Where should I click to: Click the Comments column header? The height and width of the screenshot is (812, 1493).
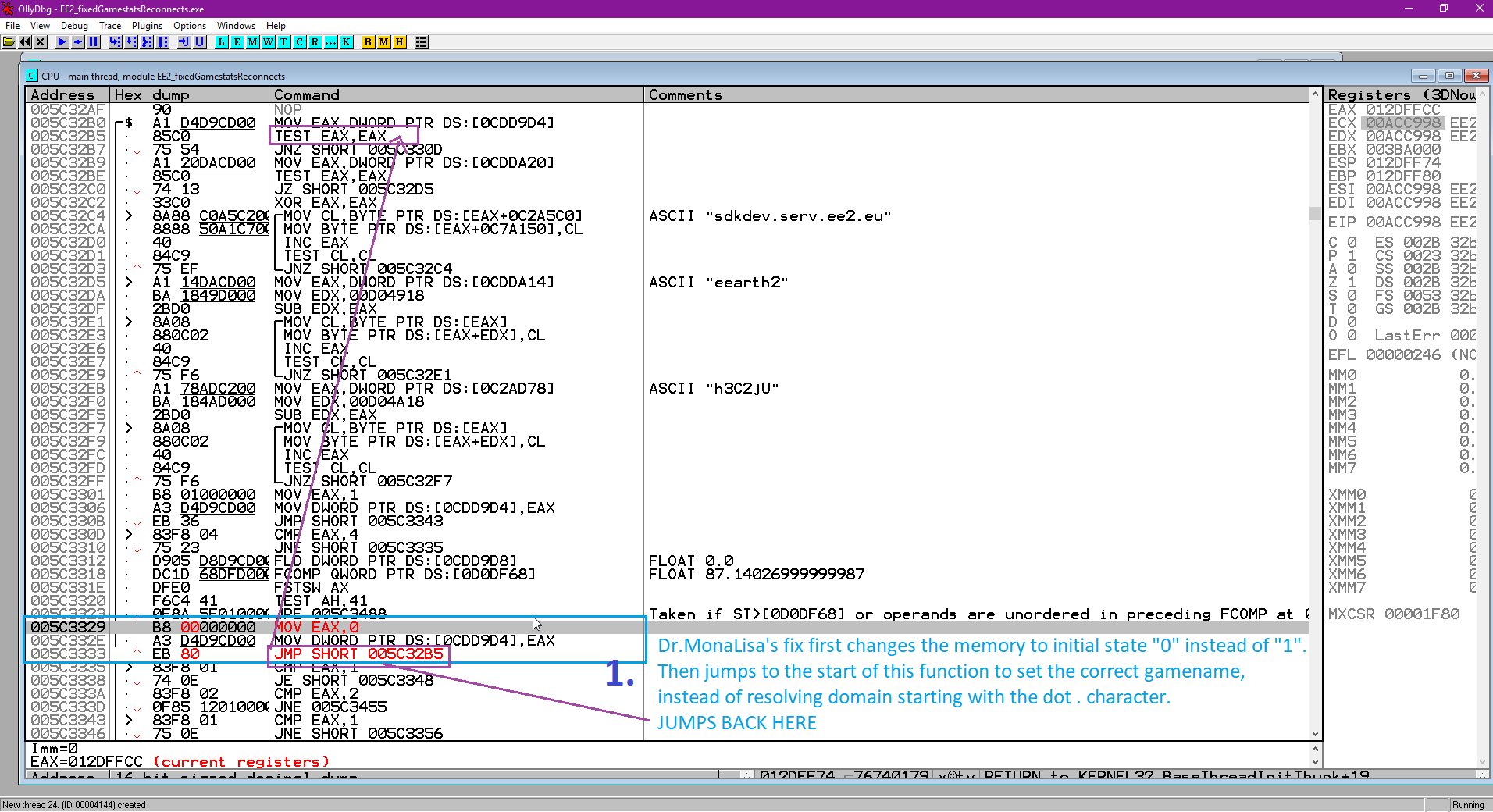click(x=976, y=94)
